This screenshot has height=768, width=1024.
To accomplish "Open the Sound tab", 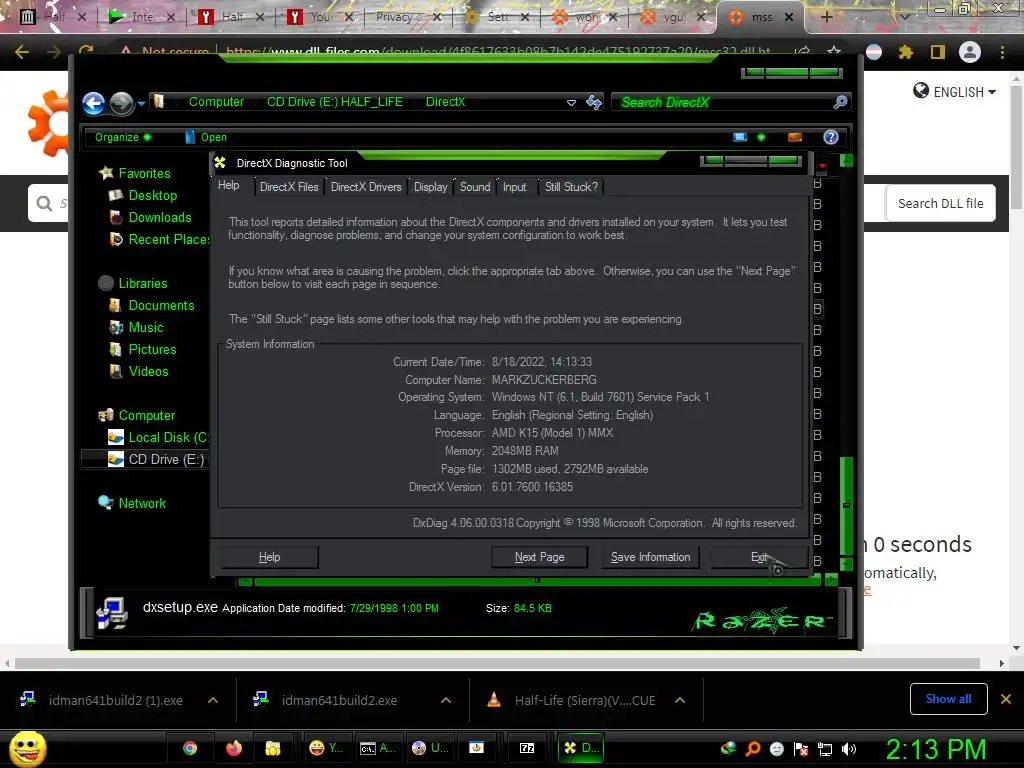I will point(475,187).
